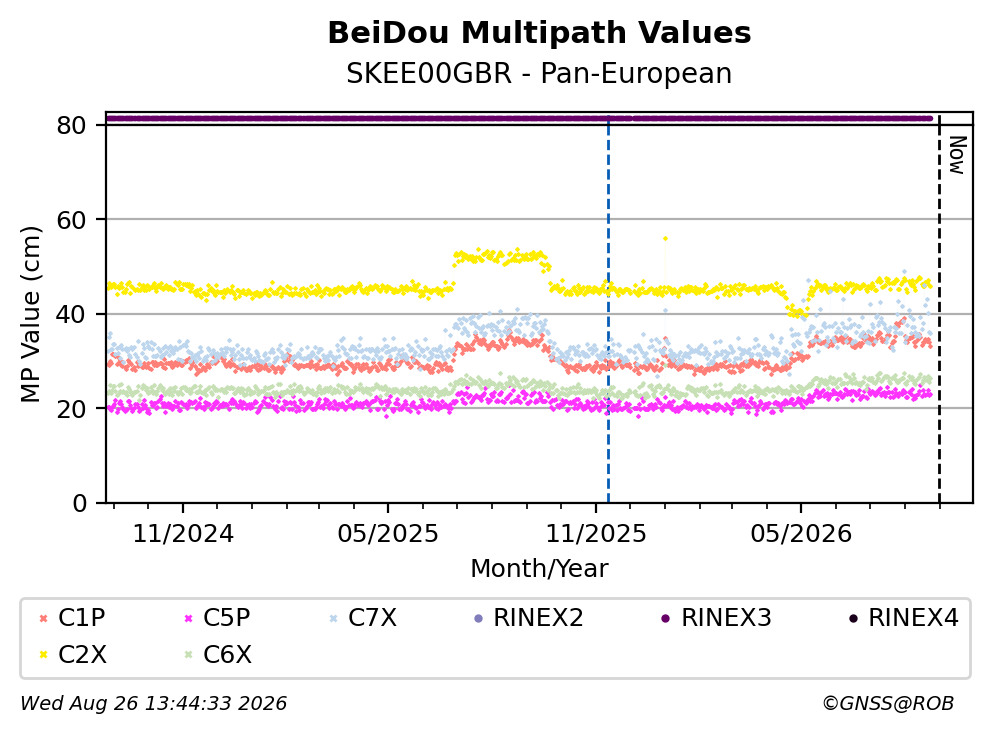The width and height of the screenshot is (993, 734).
Task: Click the blue dashed vertical marker line
Action: coord(609,310)
